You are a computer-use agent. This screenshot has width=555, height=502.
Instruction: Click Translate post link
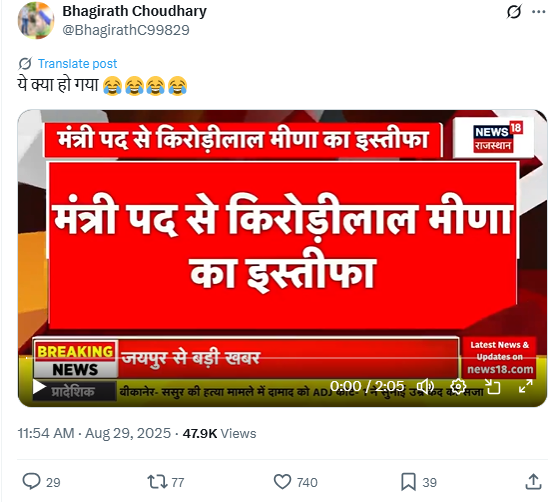77,64
